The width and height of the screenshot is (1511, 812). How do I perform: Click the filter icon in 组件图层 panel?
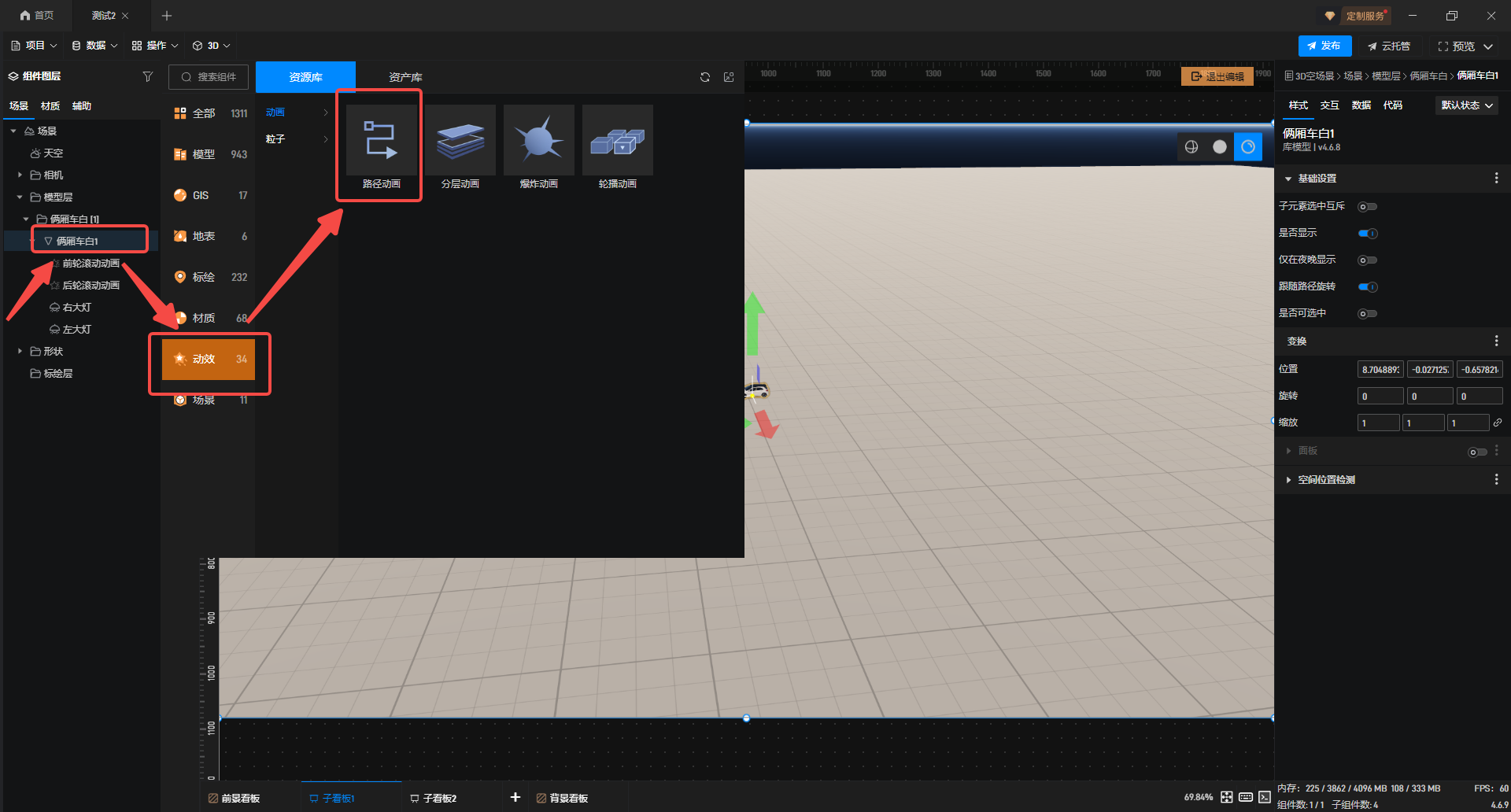point(148,76)
